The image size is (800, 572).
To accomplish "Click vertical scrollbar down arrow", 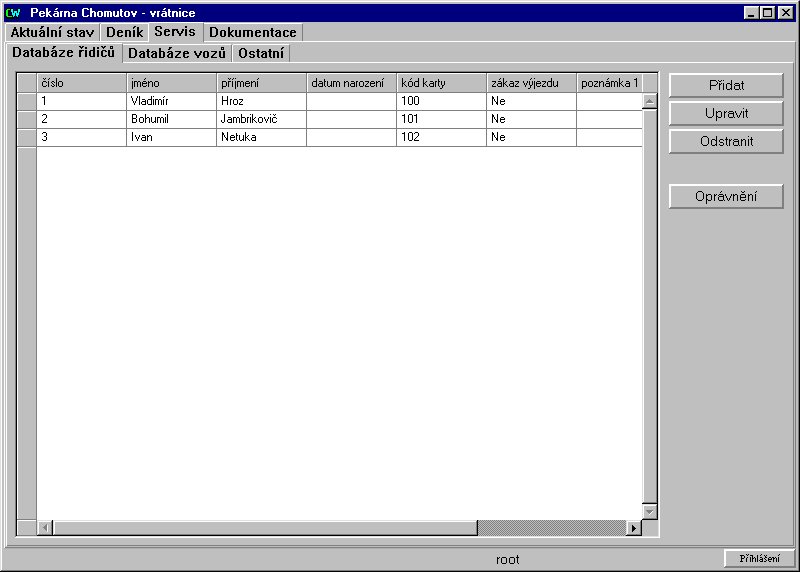I will (x=649, y=511).
